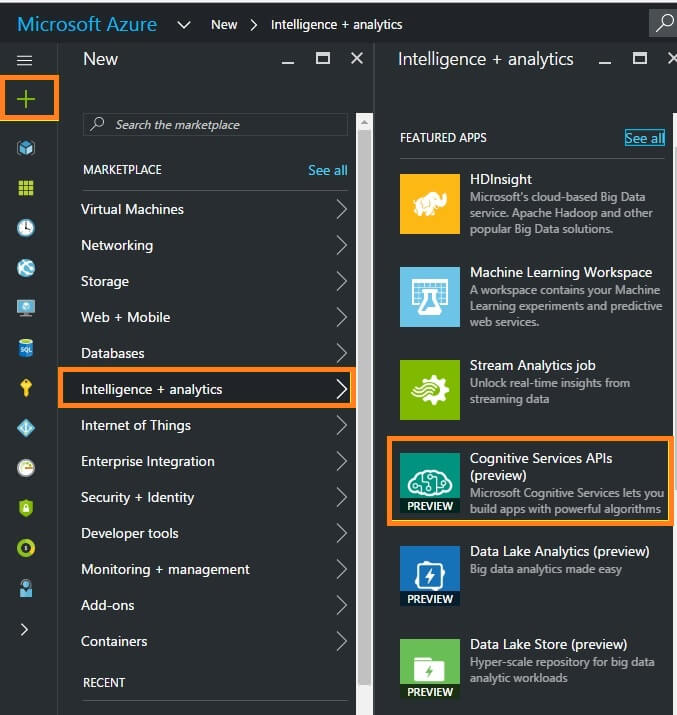Viewport: 677px width, 715px height.
Task: Click the HDInsight elephant icon
Action: [x=430, y=204]
